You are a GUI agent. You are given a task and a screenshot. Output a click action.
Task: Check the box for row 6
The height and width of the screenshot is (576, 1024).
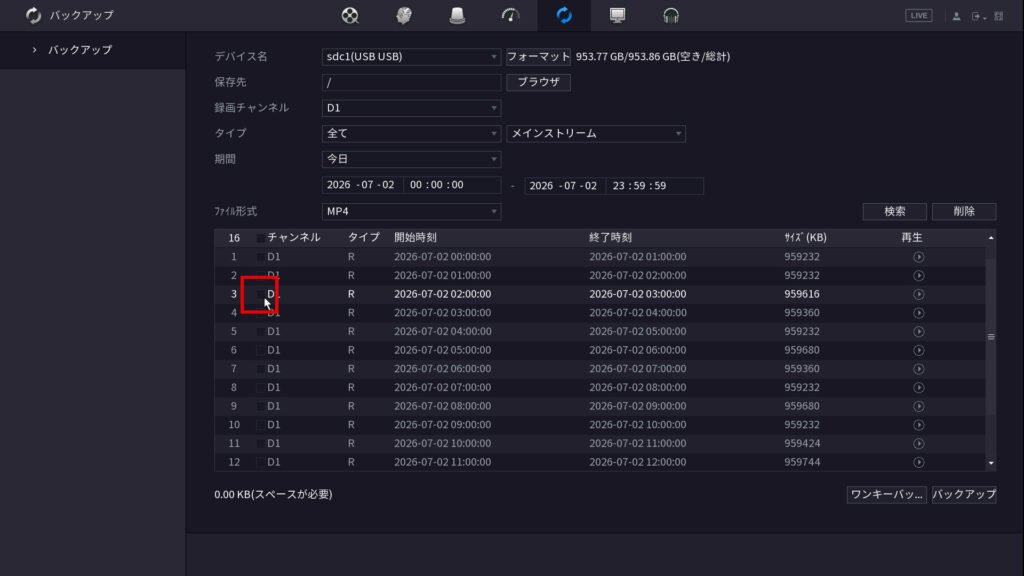click(x=260, y=350)
